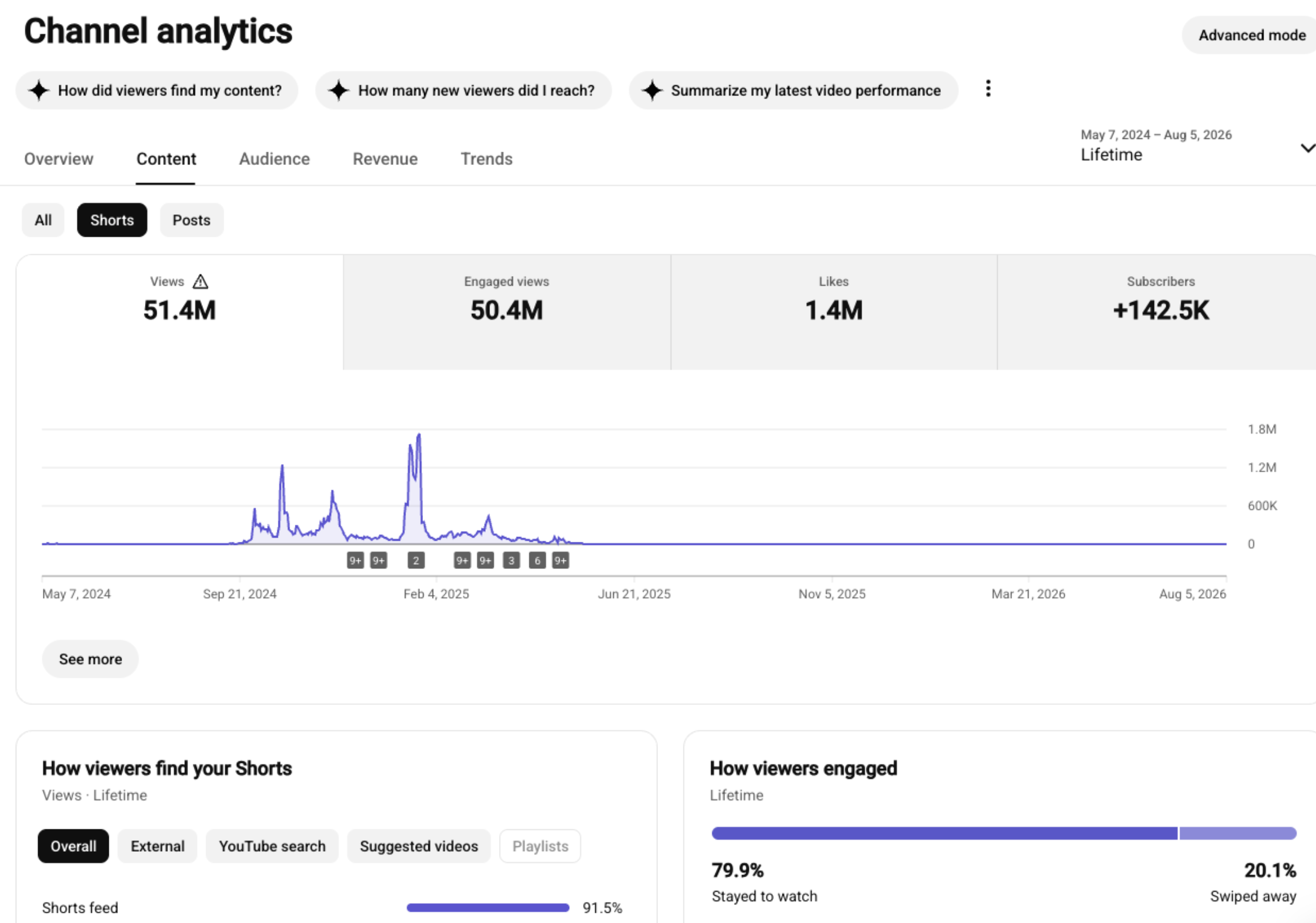The image size is (1316, 923).
Task: Click the sparkle icon beside 'Summarize my latest video performance'
Action: 653,91
